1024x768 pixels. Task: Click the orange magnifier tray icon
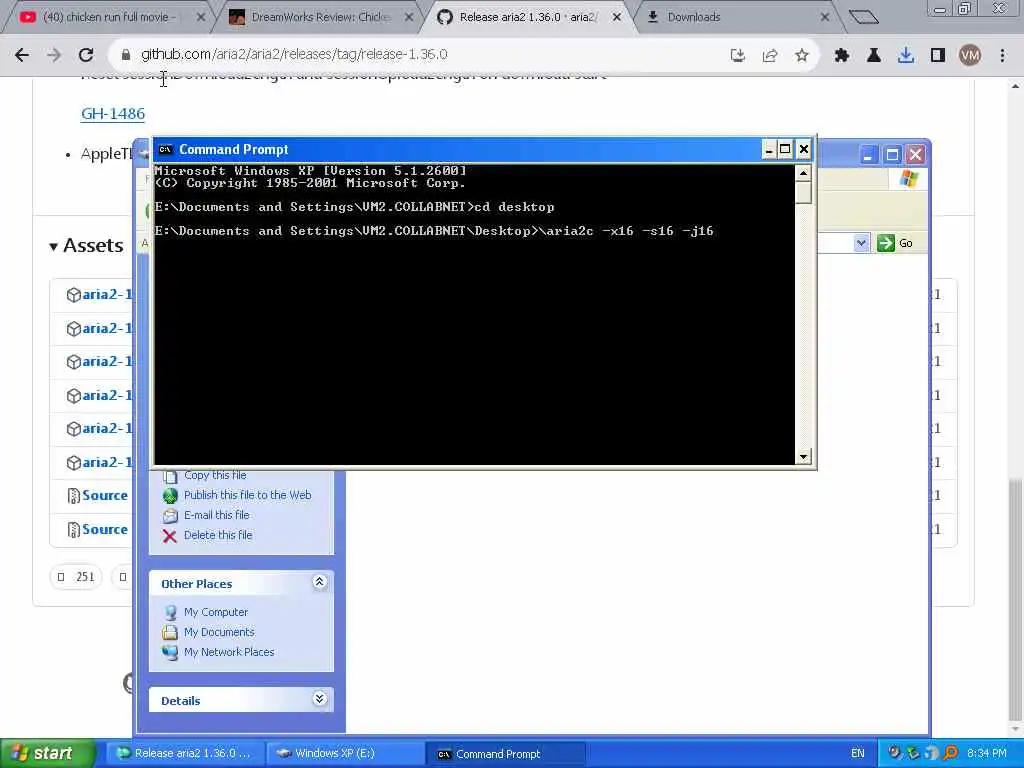click(950, 753)
